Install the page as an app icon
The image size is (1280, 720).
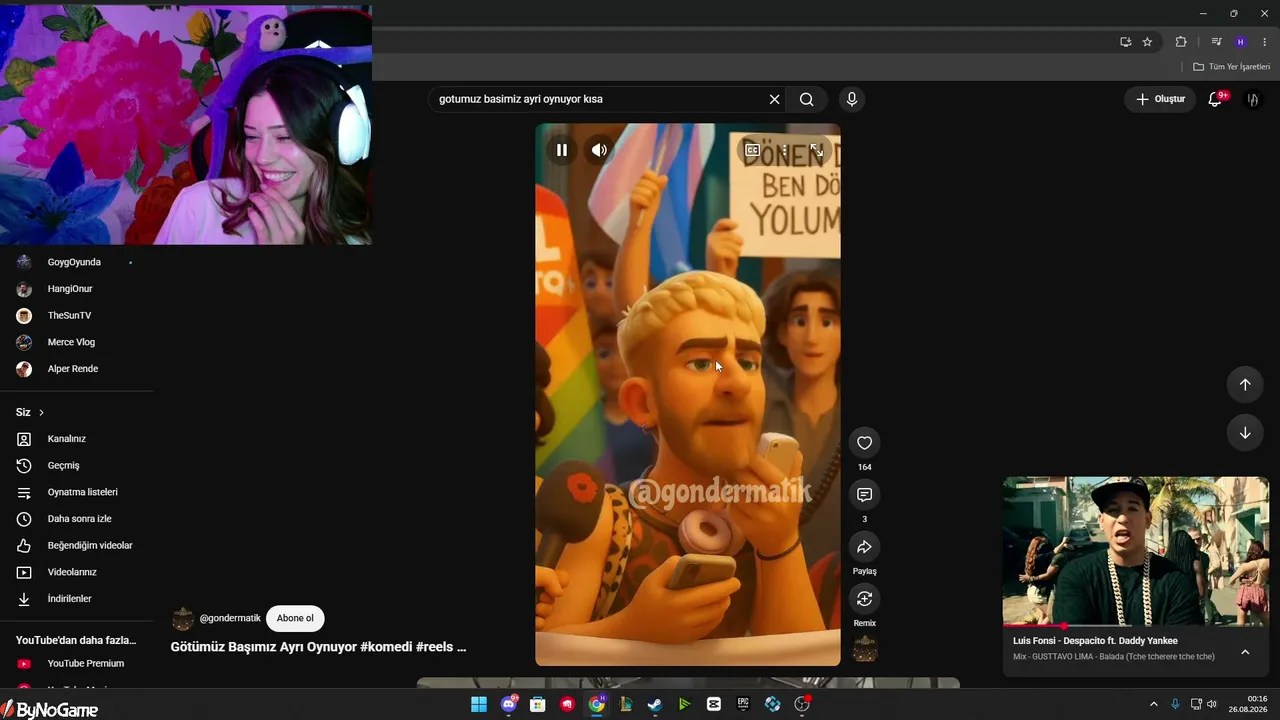click(x=1126, y=42)
